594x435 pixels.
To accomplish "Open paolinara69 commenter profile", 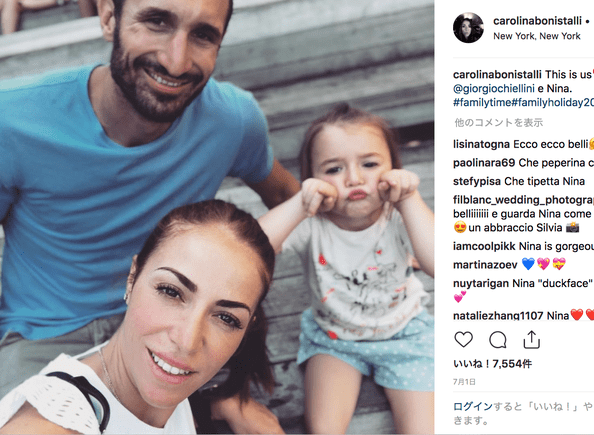I will tap(484, 163).
